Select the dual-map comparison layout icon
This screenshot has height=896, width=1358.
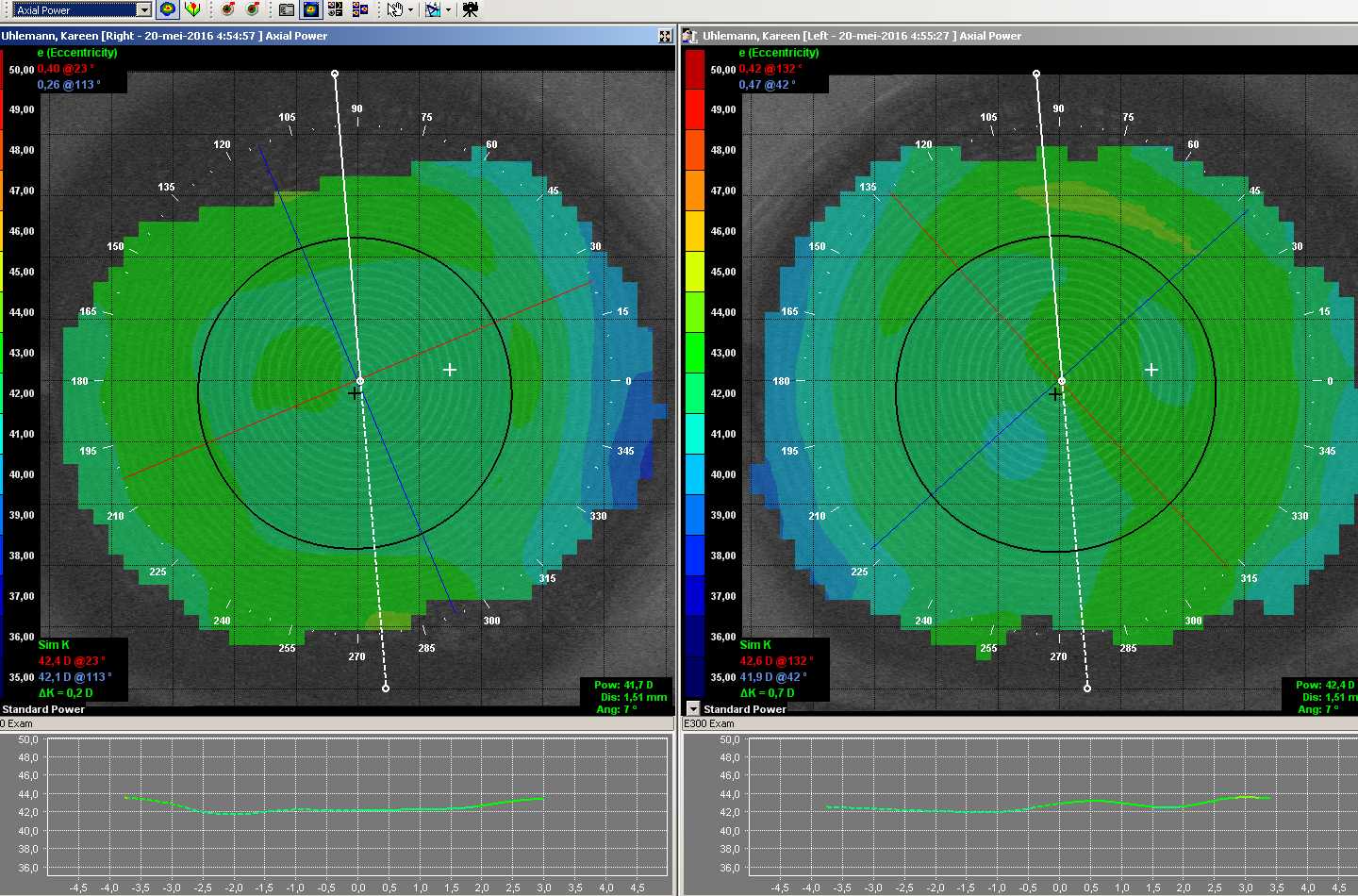click(359, 9)
